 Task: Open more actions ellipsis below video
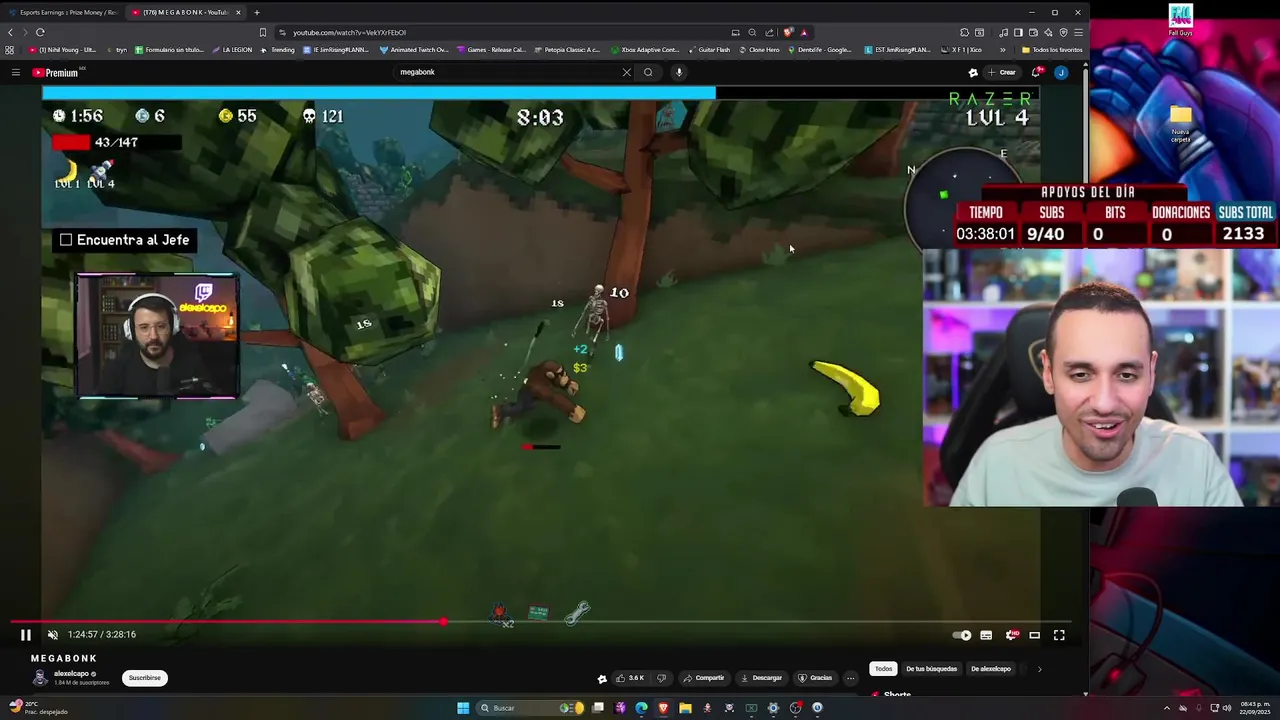[x=851, y=678]
